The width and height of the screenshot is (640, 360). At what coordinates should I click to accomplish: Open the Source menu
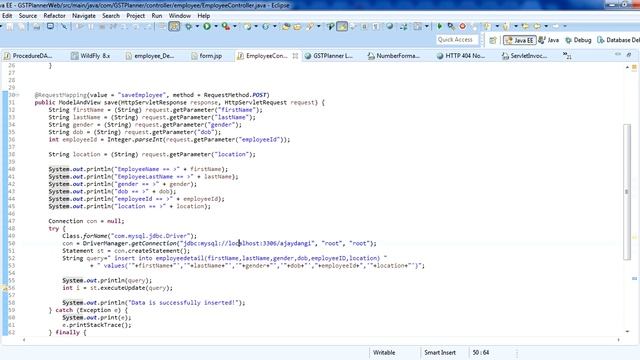(x=28, y=16)
